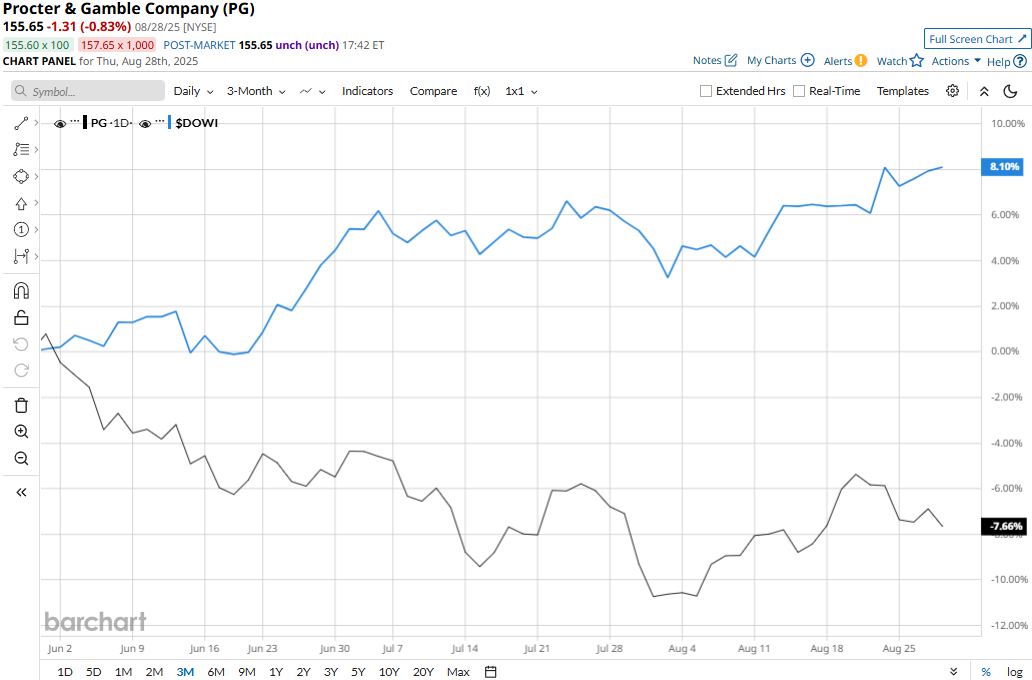
Task: Select the shapes drawing tool
Action: [21, 176]
